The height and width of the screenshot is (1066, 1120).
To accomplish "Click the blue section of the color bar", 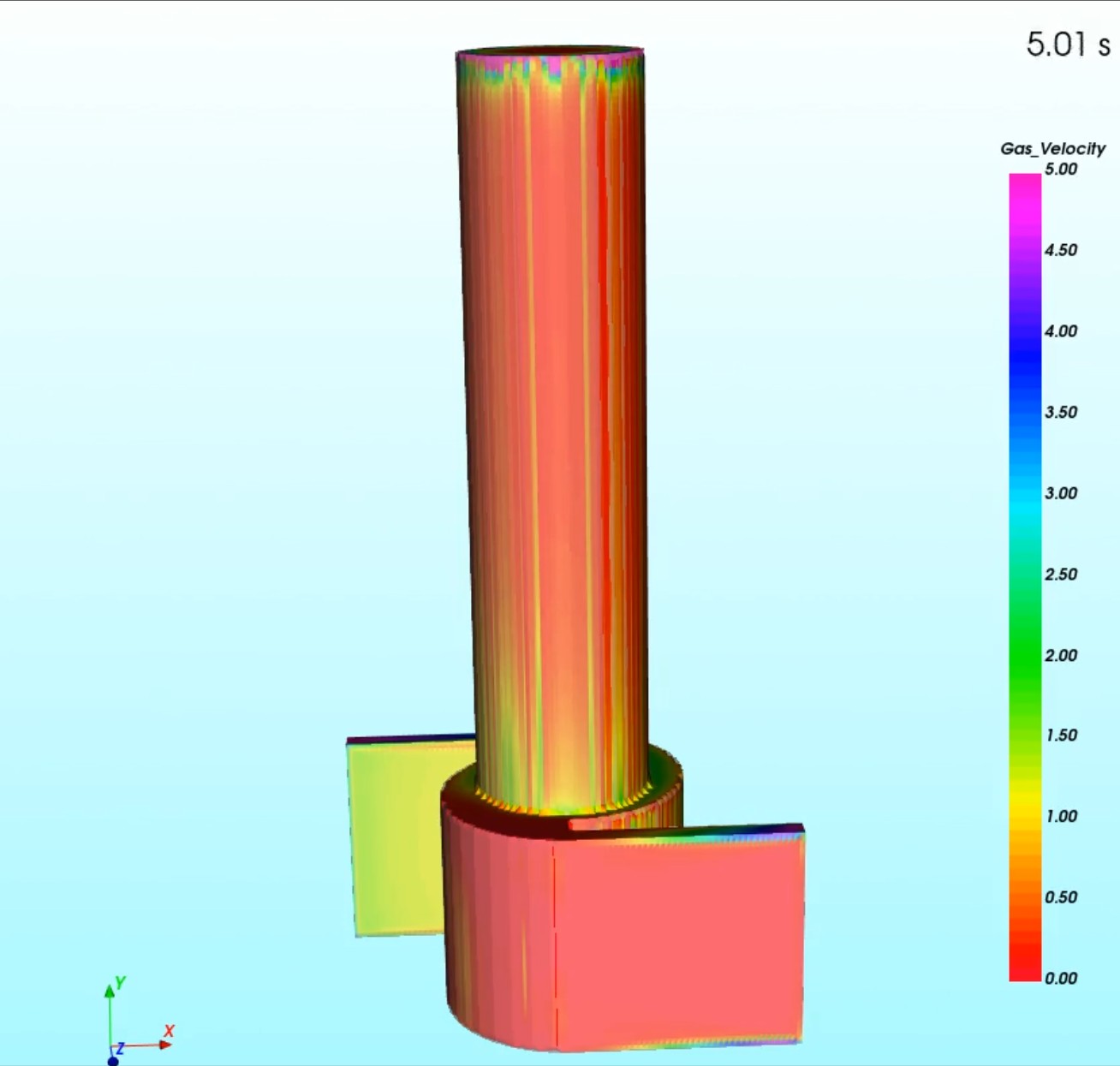I will 1025,360.
